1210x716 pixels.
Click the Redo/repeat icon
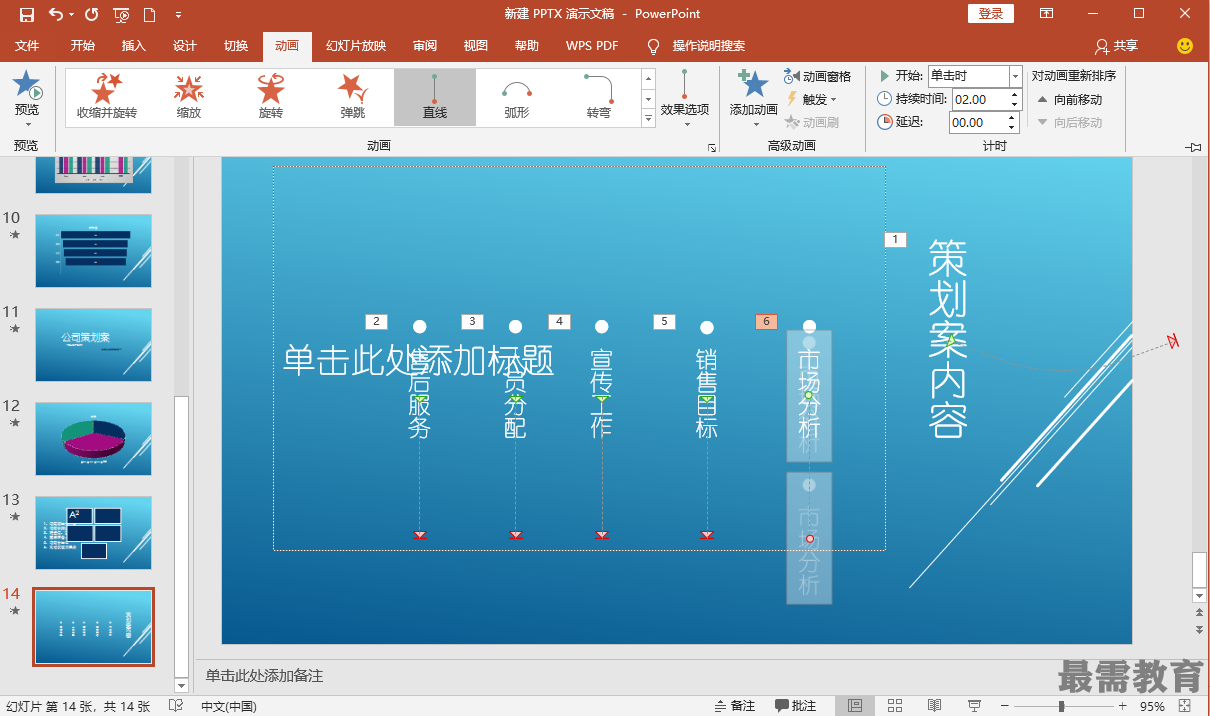click(92, 14)
